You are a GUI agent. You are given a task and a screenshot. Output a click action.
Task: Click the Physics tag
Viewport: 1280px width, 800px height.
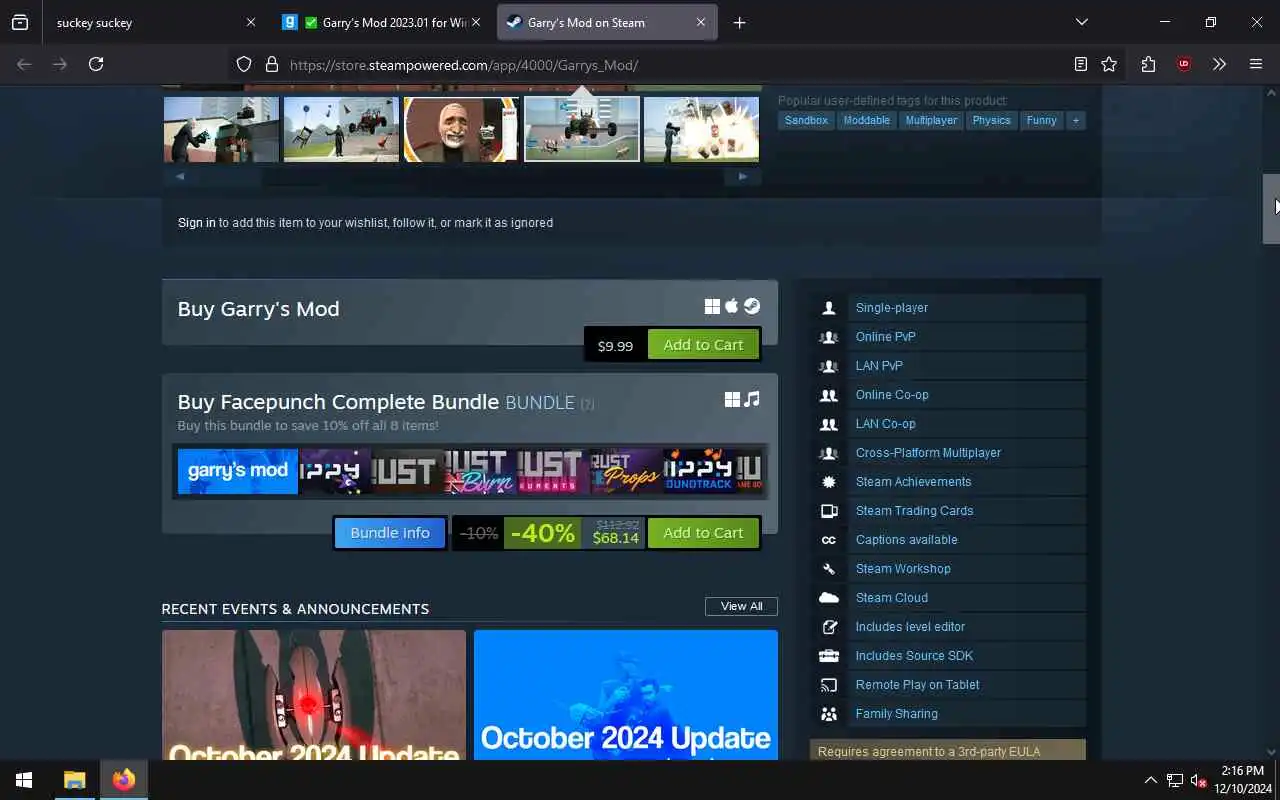coord(992,120)
